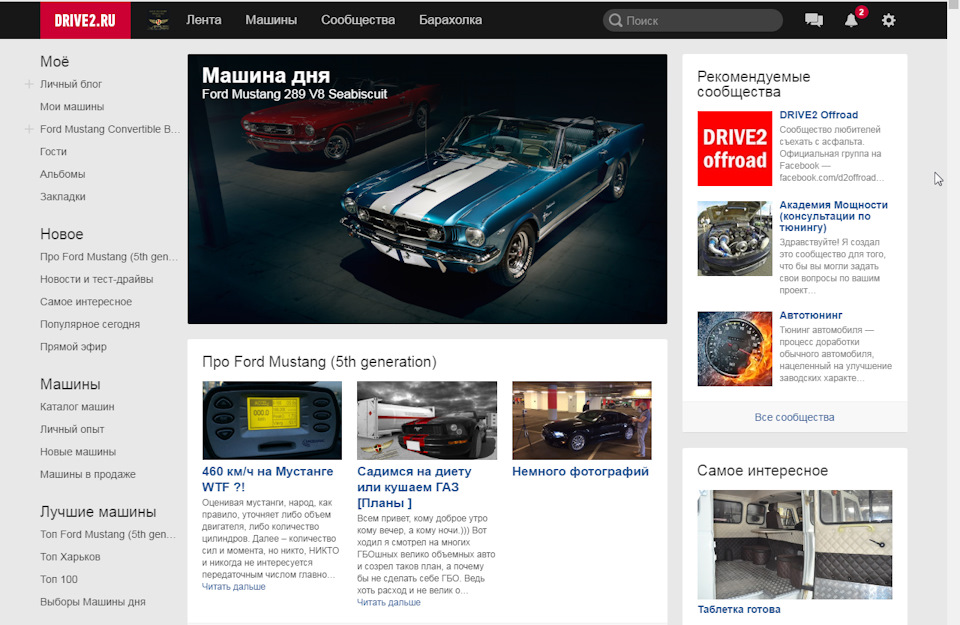Open Каталог машин
Viewport: 960px width, 625px height.
(x=77, y=406)
